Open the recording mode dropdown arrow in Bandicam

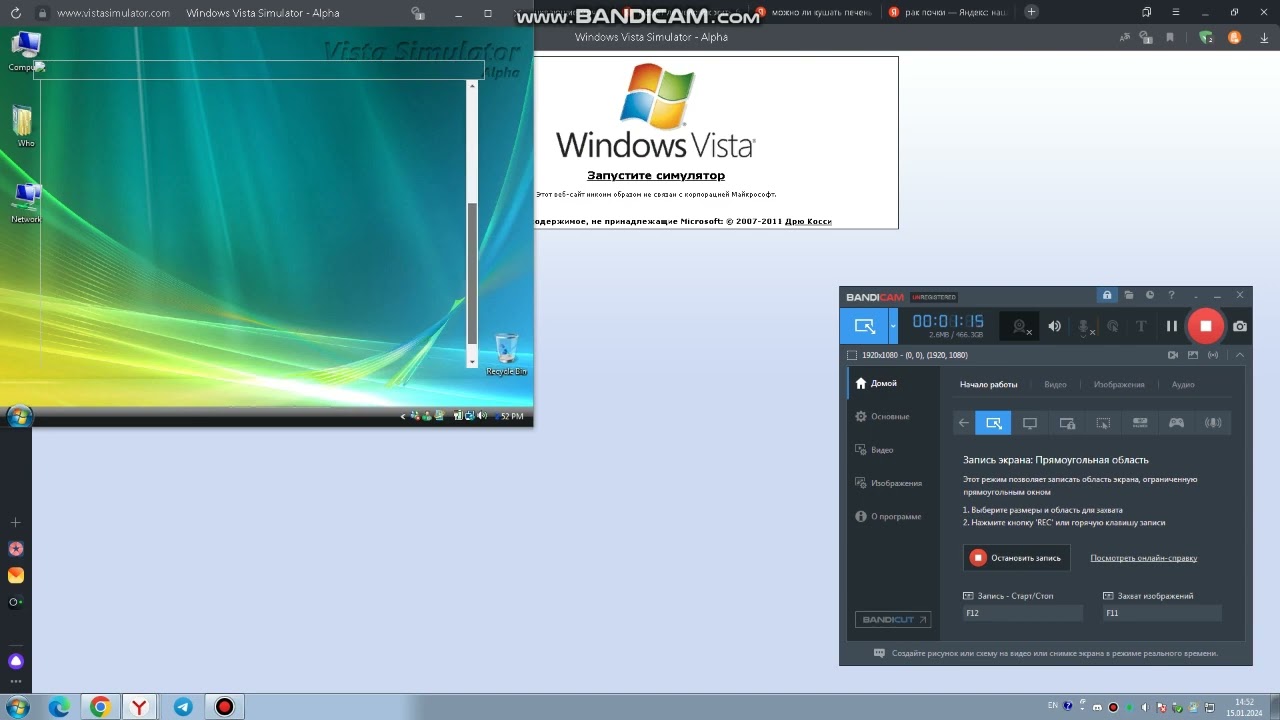(893, 326)
